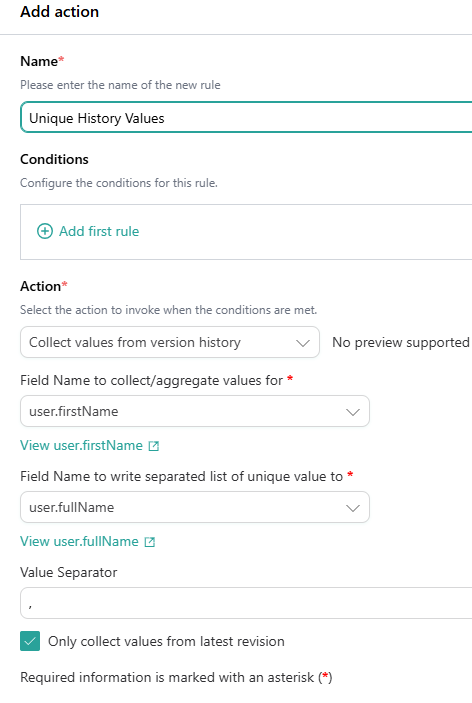Click the Add action dialog heading
The width and height of the screenshot is (472, 703).
click(x=60, y=12)
